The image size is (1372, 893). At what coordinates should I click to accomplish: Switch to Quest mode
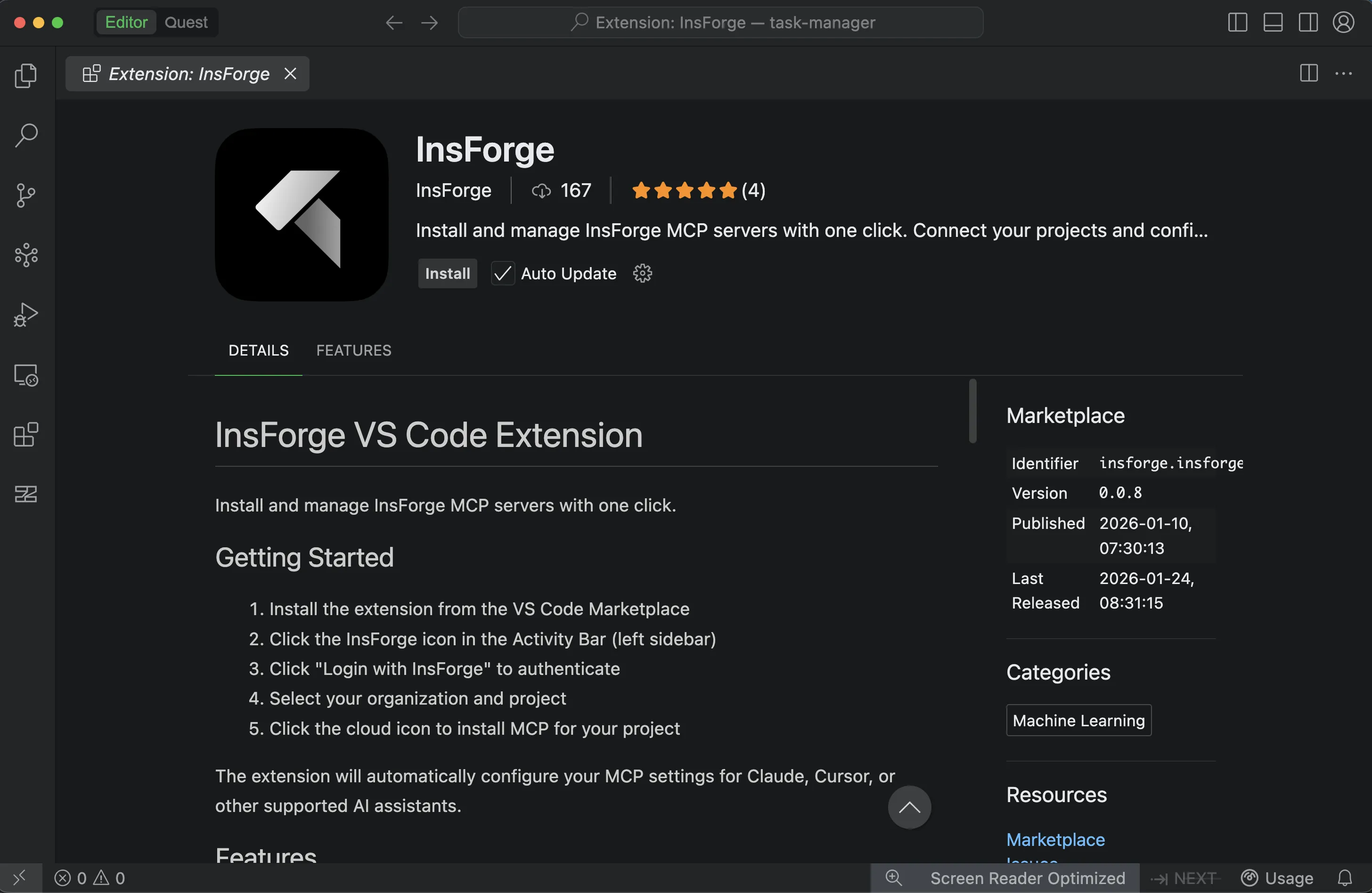[x=186, y=23]
